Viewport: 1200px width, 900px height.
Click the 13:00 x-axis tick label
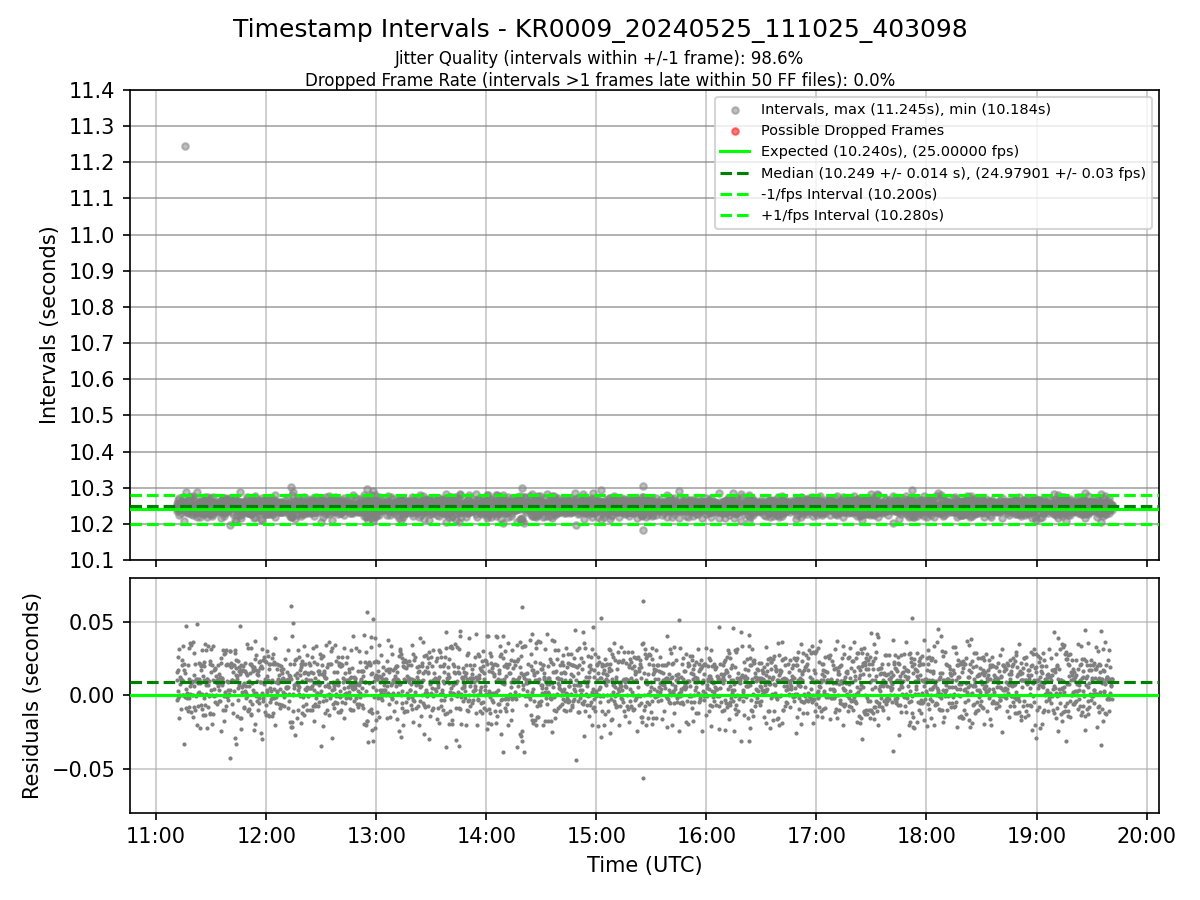(375, 834)
